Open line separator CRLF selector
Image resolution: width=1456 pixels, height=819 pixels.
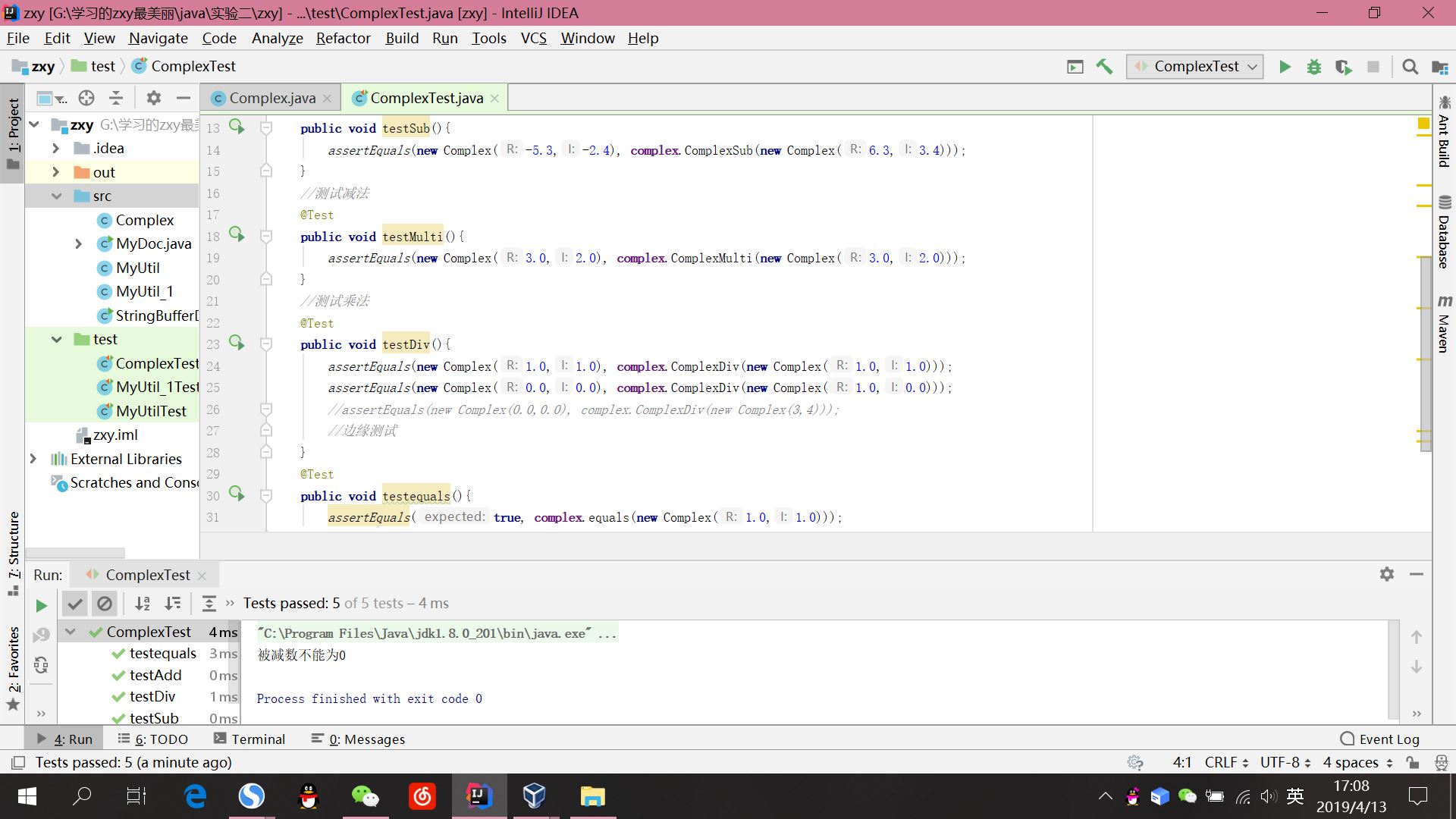pos(1226,762)
